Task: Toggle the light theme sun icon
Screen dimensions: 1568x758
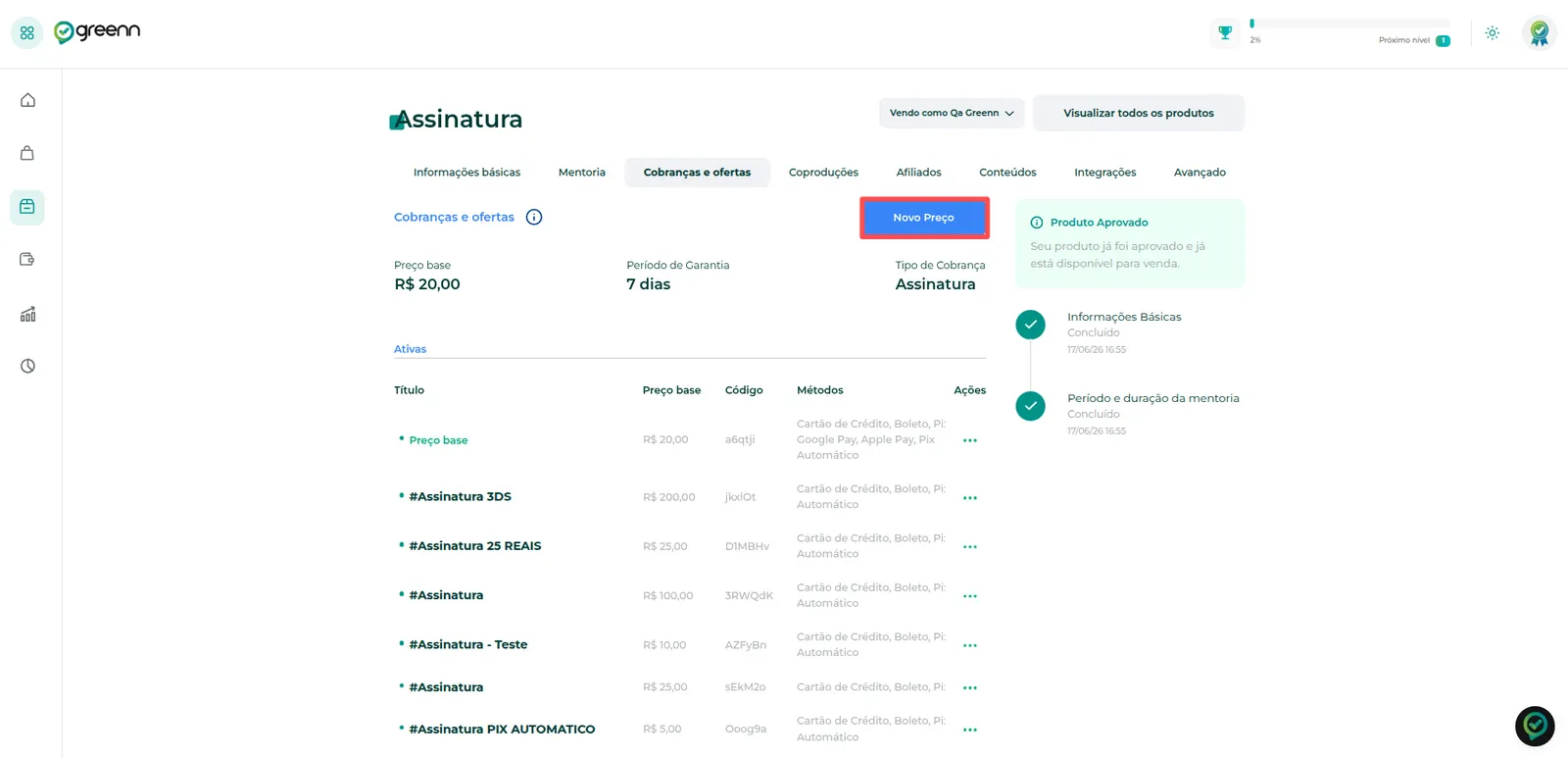Action: coord(1492,32)
